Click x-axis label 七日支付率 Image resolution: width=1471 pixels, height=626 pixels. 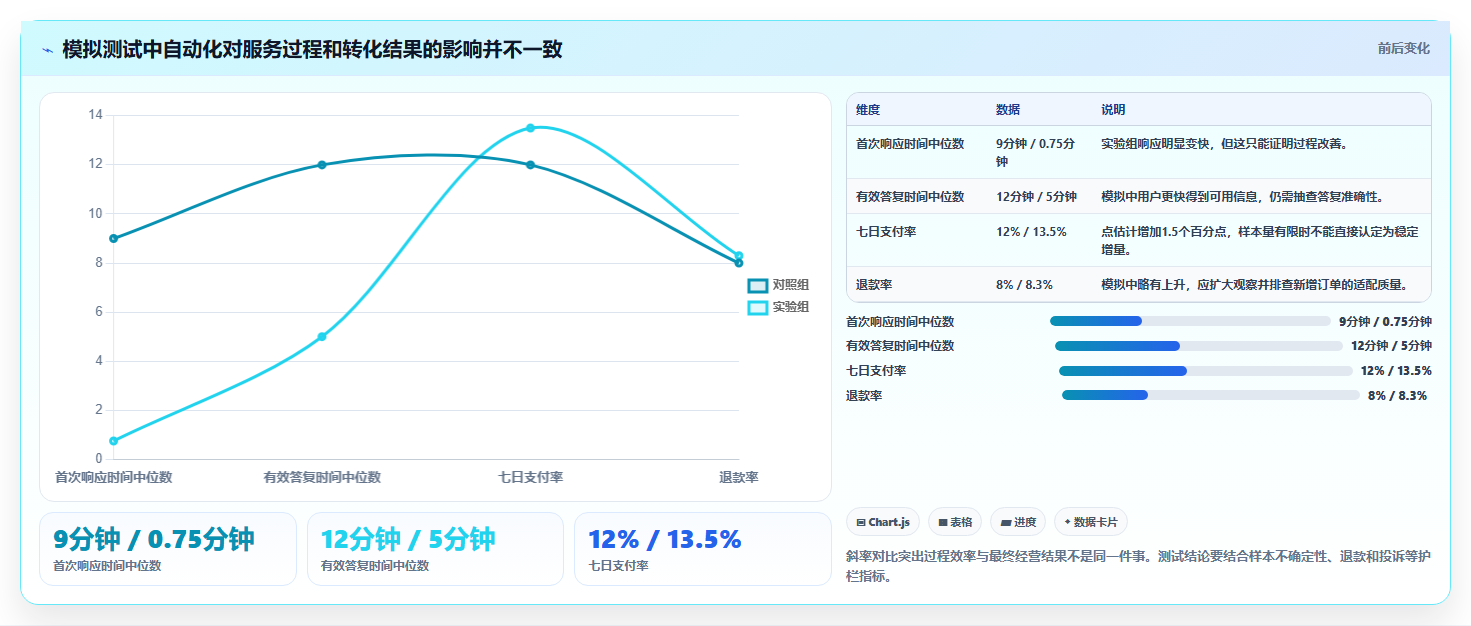pos(531,478)
